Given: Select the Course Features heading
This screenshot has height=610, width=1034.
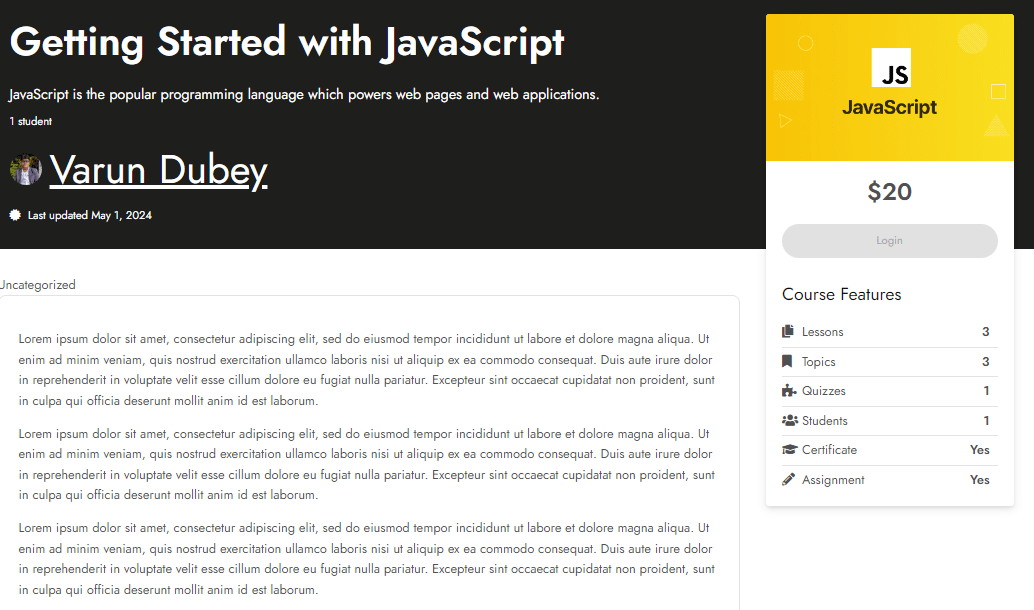Looking at the screenshot, I should (x=841, y=294).
